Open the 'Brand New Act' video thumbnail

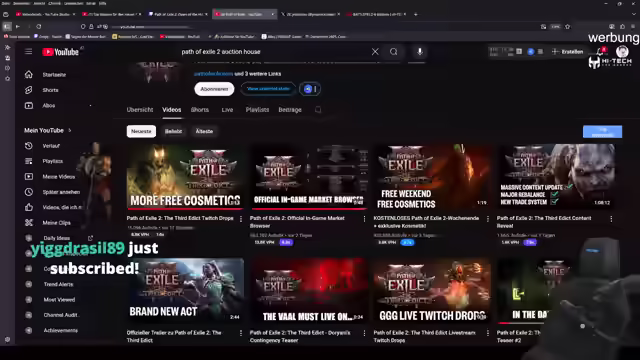click(x=185, y=291)
